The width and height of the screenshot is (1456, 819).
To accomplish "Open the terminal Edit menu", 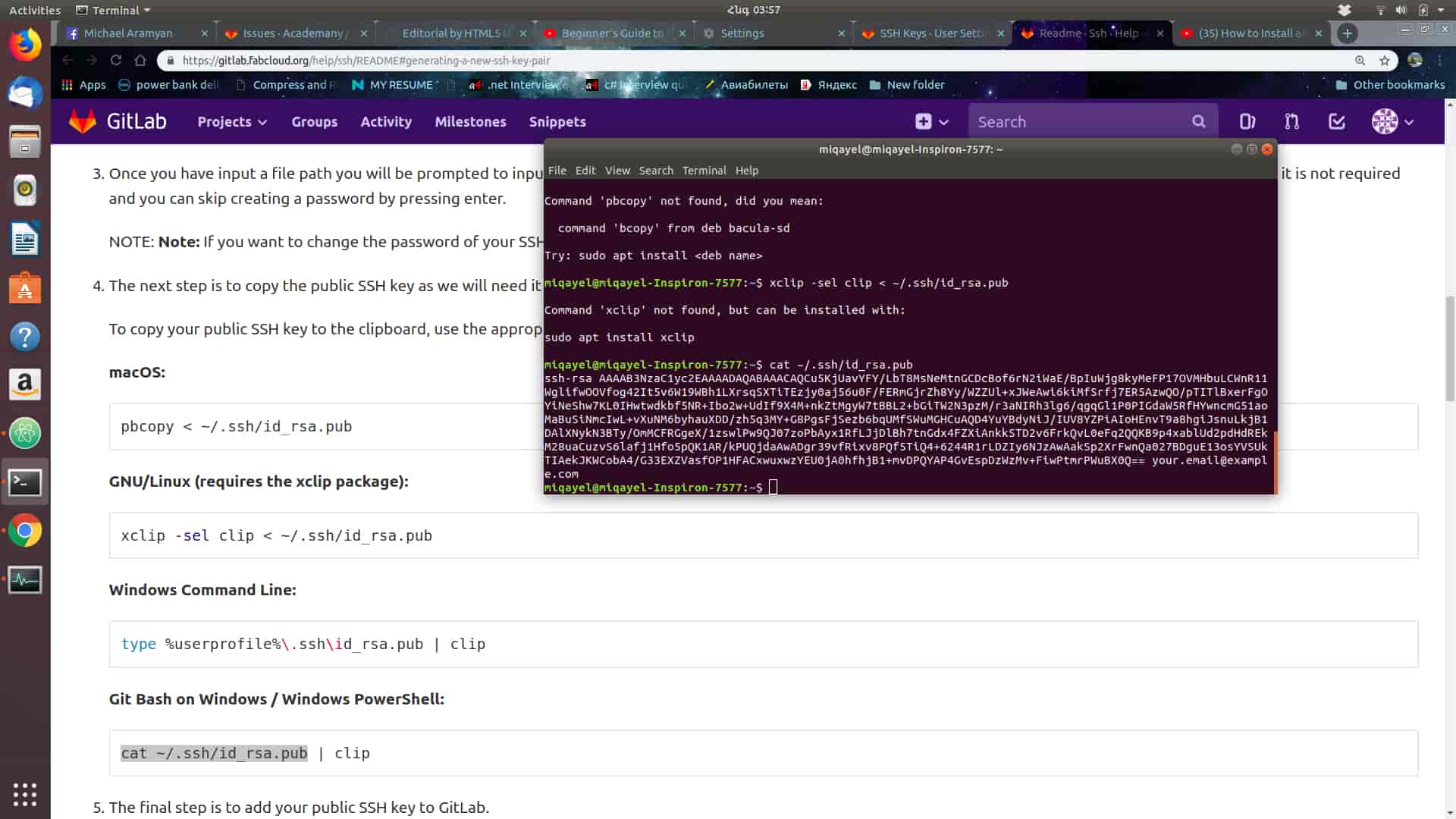I will point(585,171).
